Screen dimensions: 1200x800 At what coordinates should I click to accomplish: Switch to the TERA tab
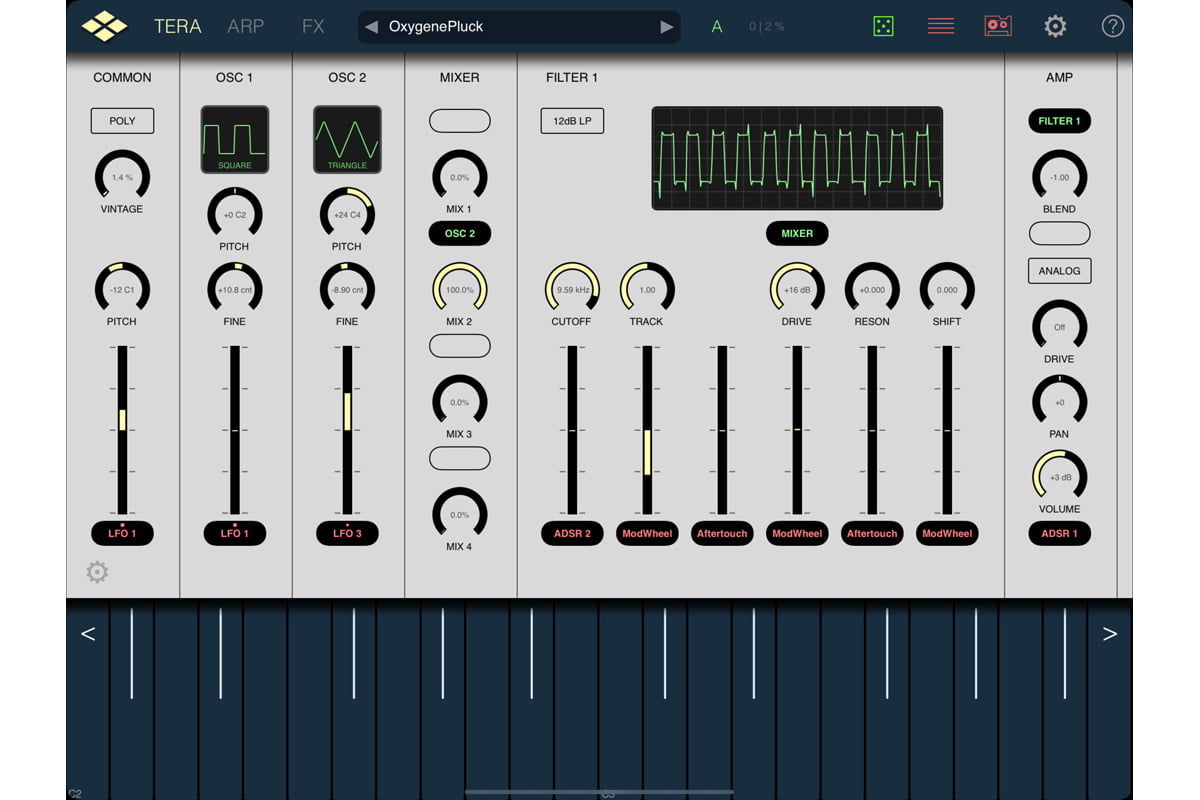tap(178, 26)
